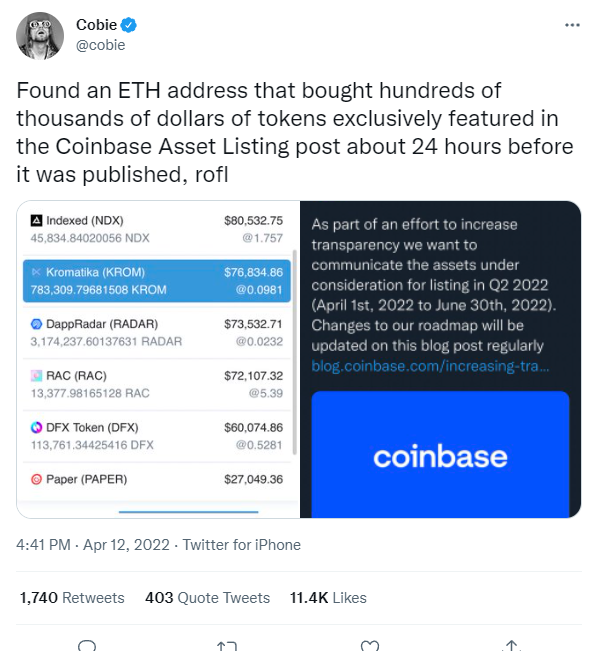Image resolution: width=593 pixels, height=651 pixels.
Task: Open the @cobie handle link
Action: 100,45
